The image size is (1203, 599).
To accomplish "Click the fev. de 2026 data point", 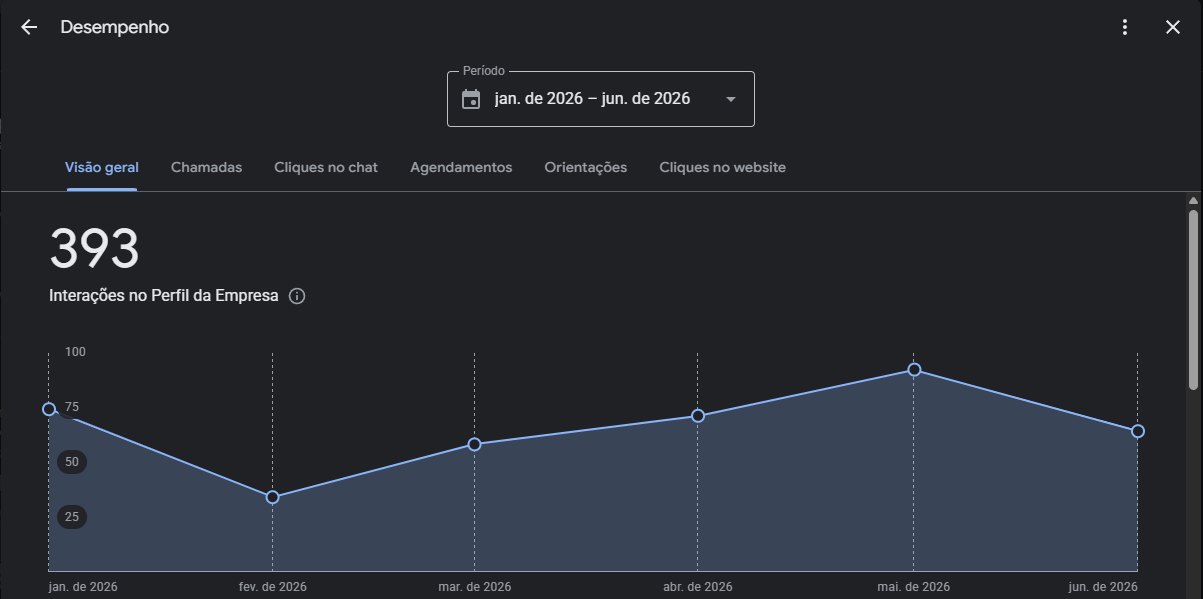I will [272, 497].
